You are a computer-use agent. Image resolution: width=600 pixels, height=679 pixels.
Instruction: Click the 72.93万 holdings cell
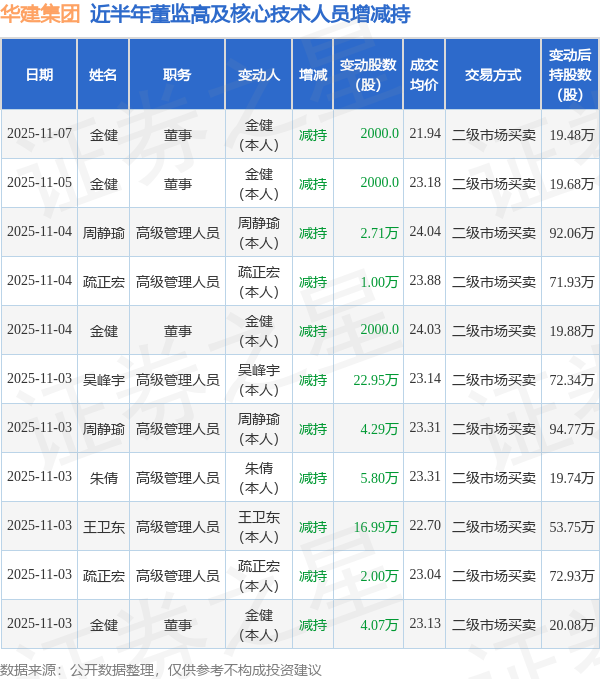(571, 576)
